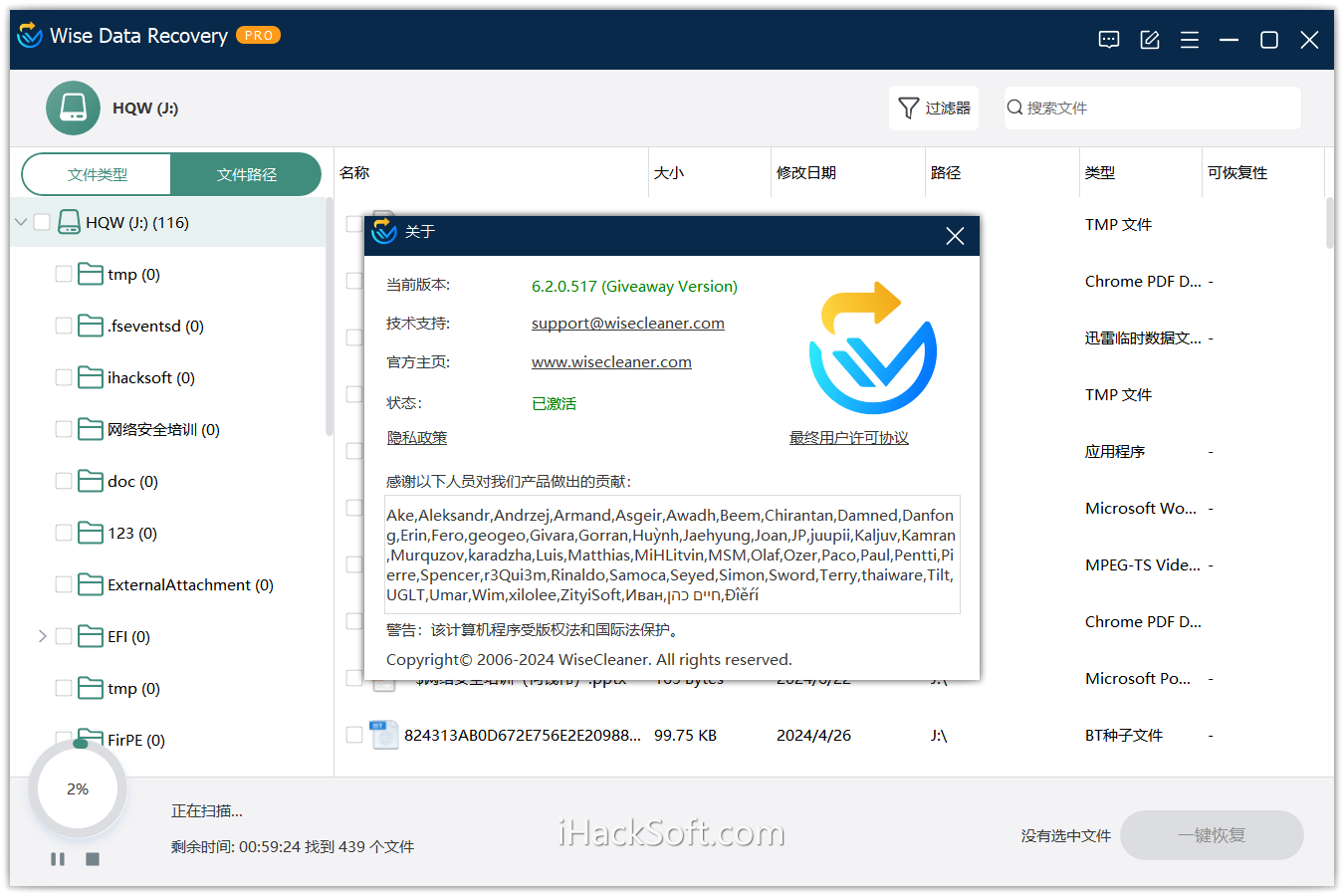
Task: Click the ExternalAttachment folder icon
Action: [x=91, y=584]
